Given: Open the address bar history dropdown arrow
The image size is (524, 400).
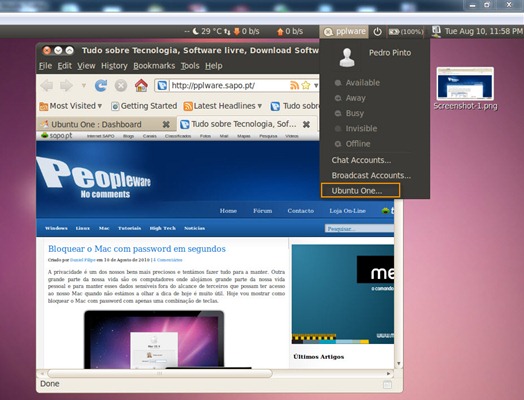Looking at the screenshot, I should tap(316, 86).
